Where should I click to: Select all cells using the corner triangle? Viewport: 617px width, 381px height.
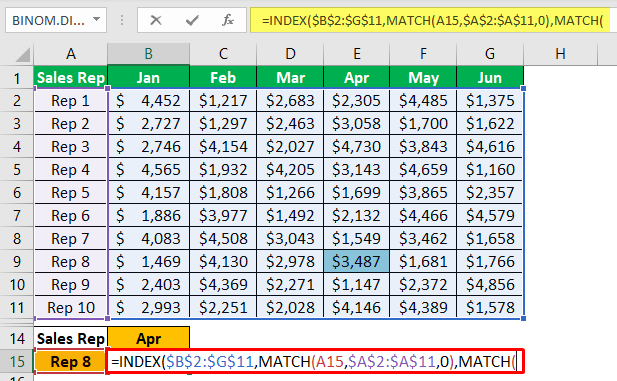click(x=23, y=55)
